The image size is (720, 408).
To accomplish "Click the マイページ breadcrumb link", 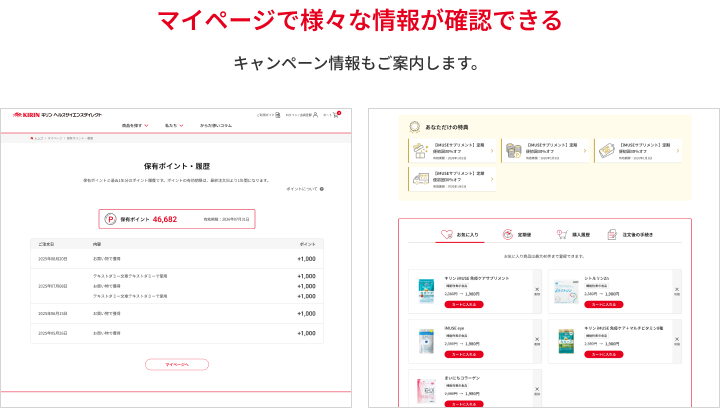I will pos(55,138).
